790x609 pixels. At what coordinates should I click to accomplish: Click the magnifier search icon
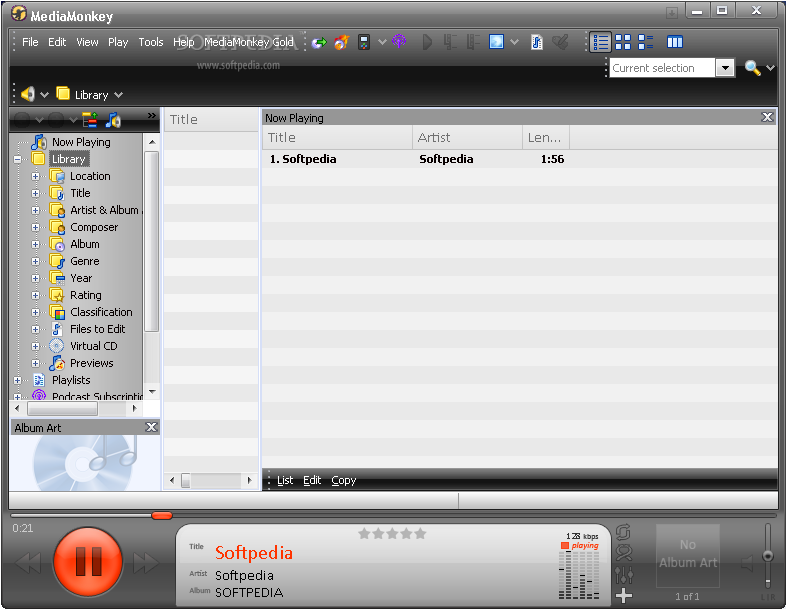pos(752,67)
